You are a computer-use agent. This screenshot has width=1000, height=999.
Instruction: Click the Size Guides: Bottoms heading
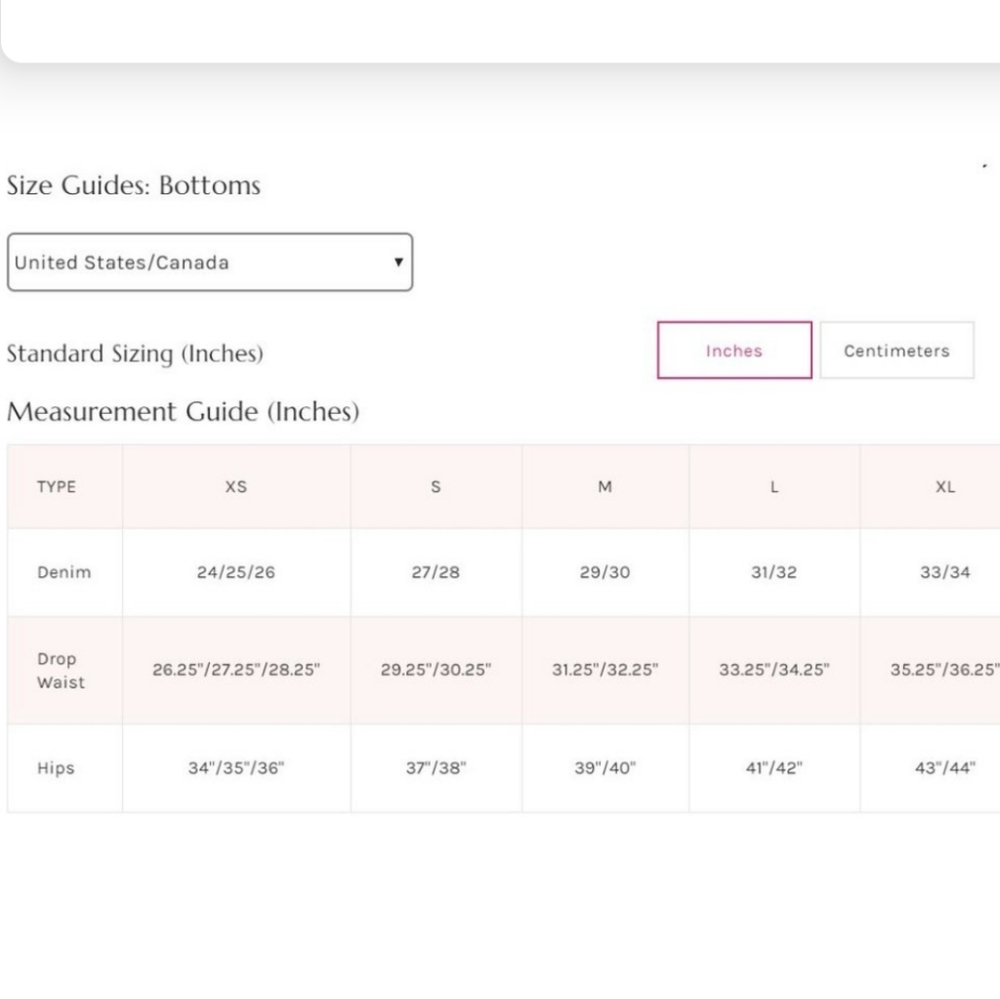point(134,186)
